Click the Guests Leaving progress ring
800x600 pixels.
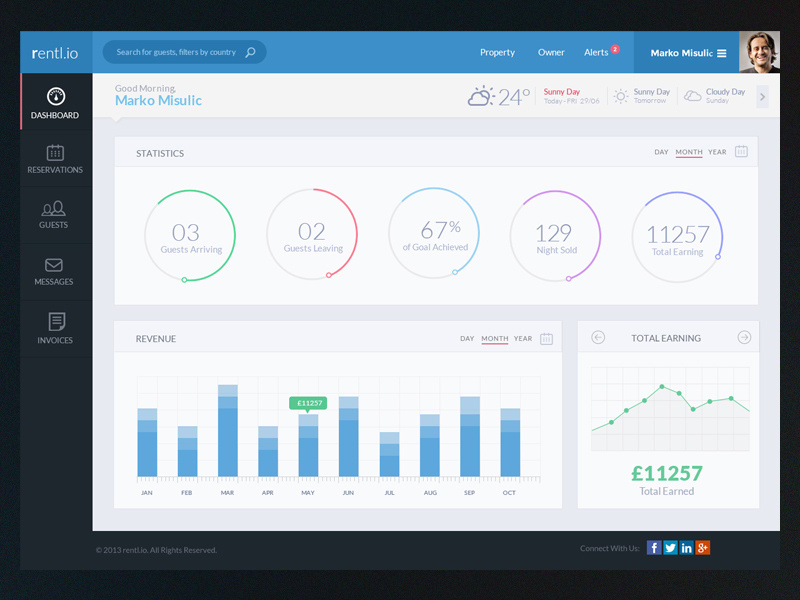[312, 234]
